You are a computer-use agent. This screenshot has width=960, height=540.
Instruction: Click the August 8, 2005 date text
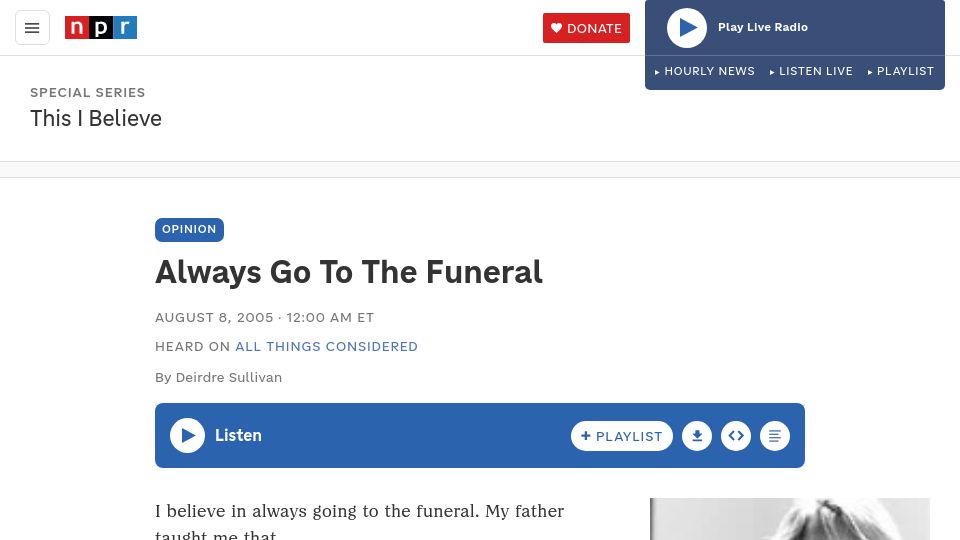pyautogui.click(x=214, y=318)
